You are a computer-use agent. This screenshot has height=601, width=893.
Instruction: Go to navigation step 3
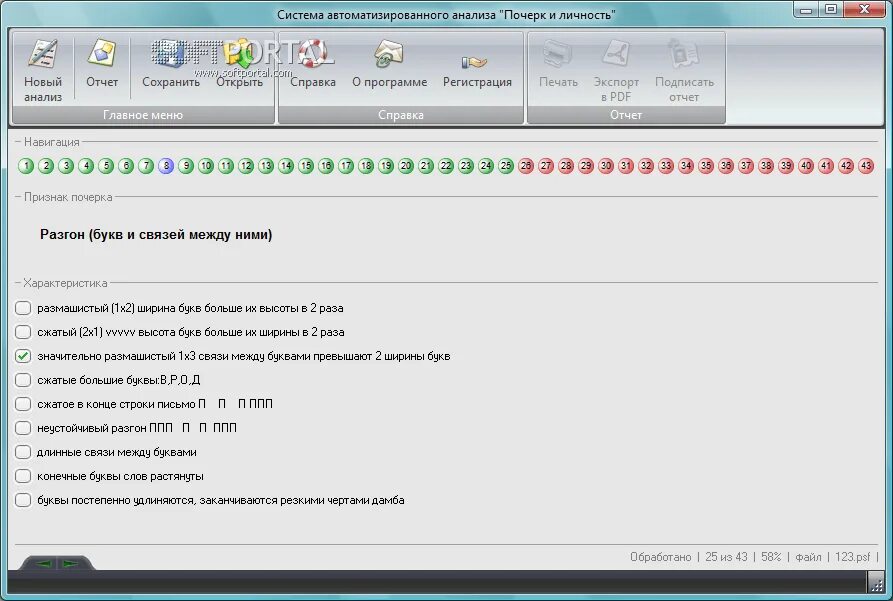click(x=66, y=166)
